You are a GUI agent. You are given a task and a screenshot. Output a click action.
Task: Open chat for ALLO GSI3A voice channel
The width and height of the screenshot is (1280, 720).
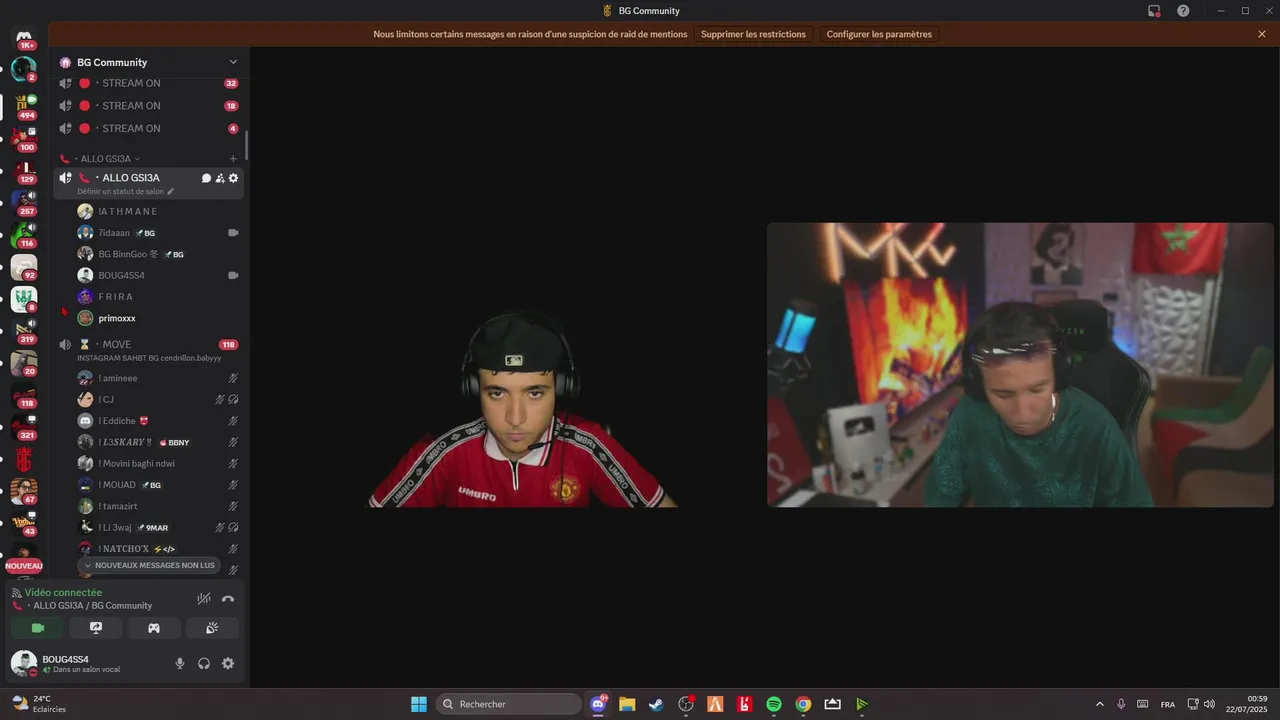(x=206, y=178)
